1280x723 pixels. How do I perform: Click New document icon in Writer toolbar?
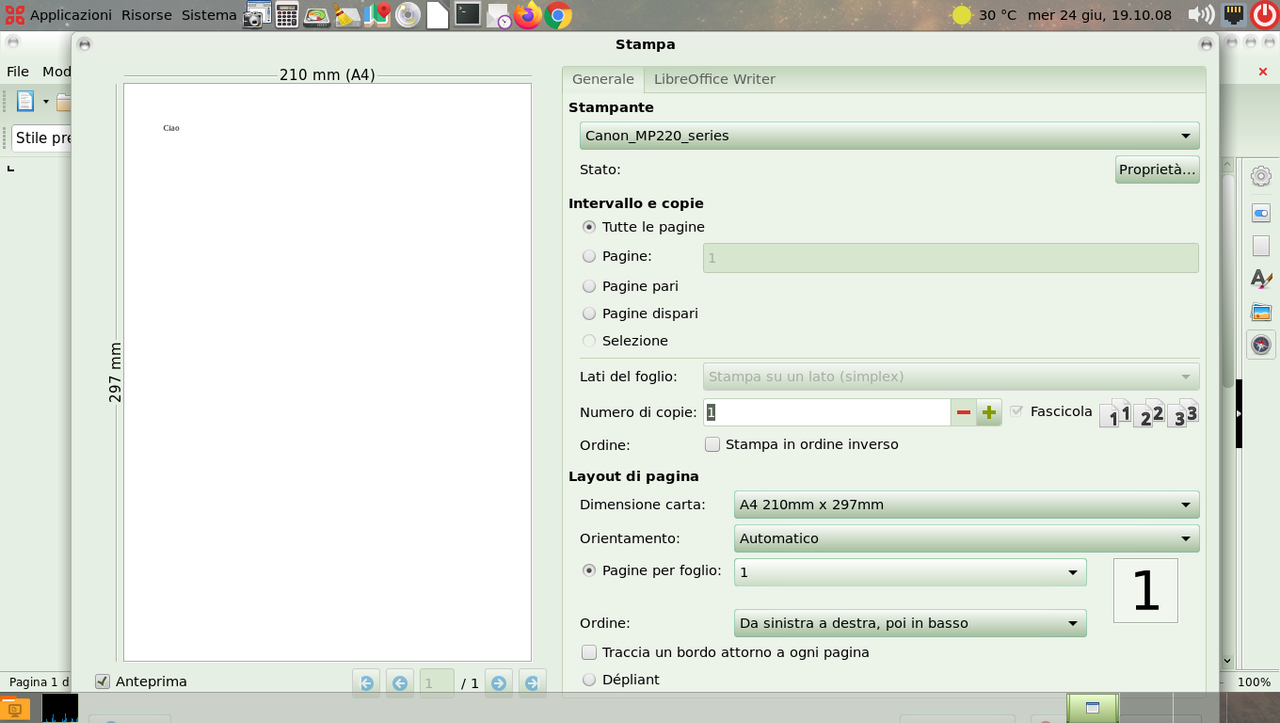point(24,101)
